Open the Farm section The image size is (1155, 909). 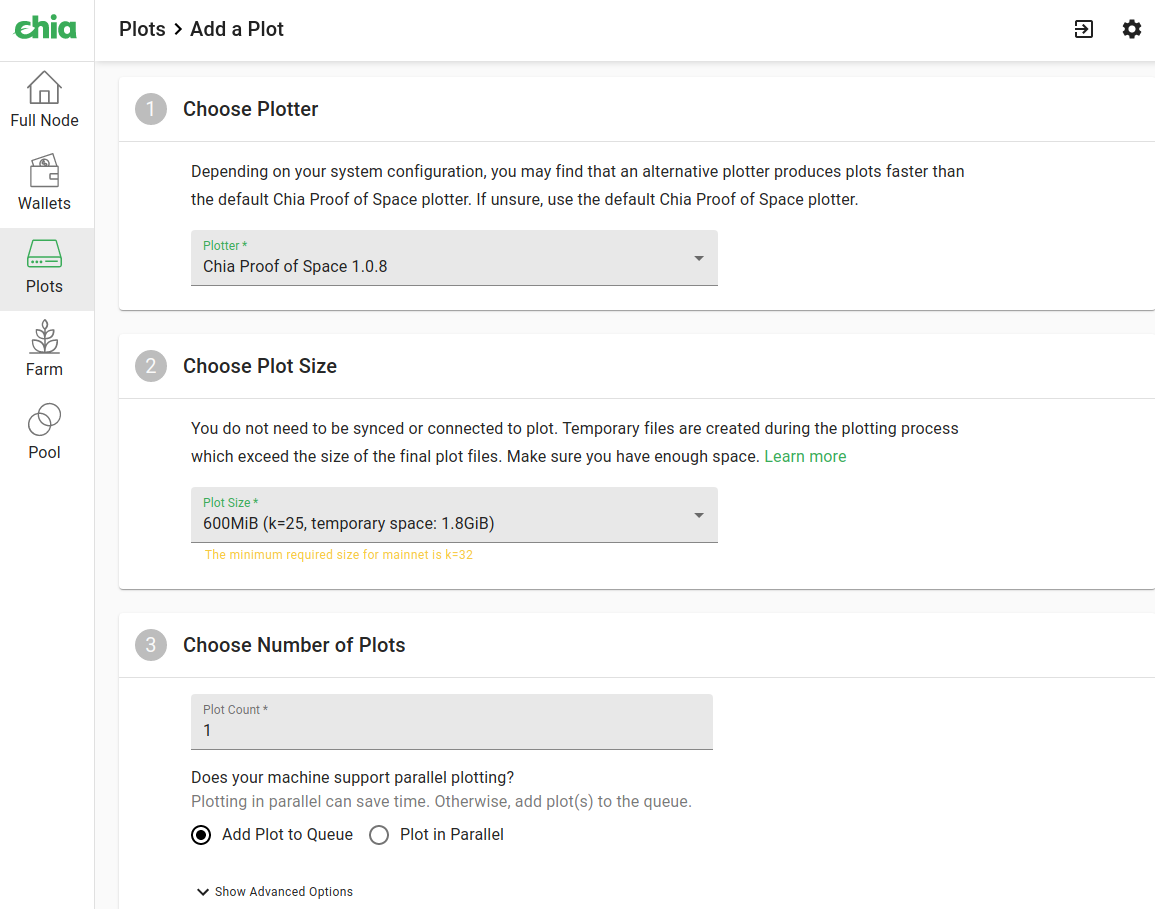tap(44, 349)
